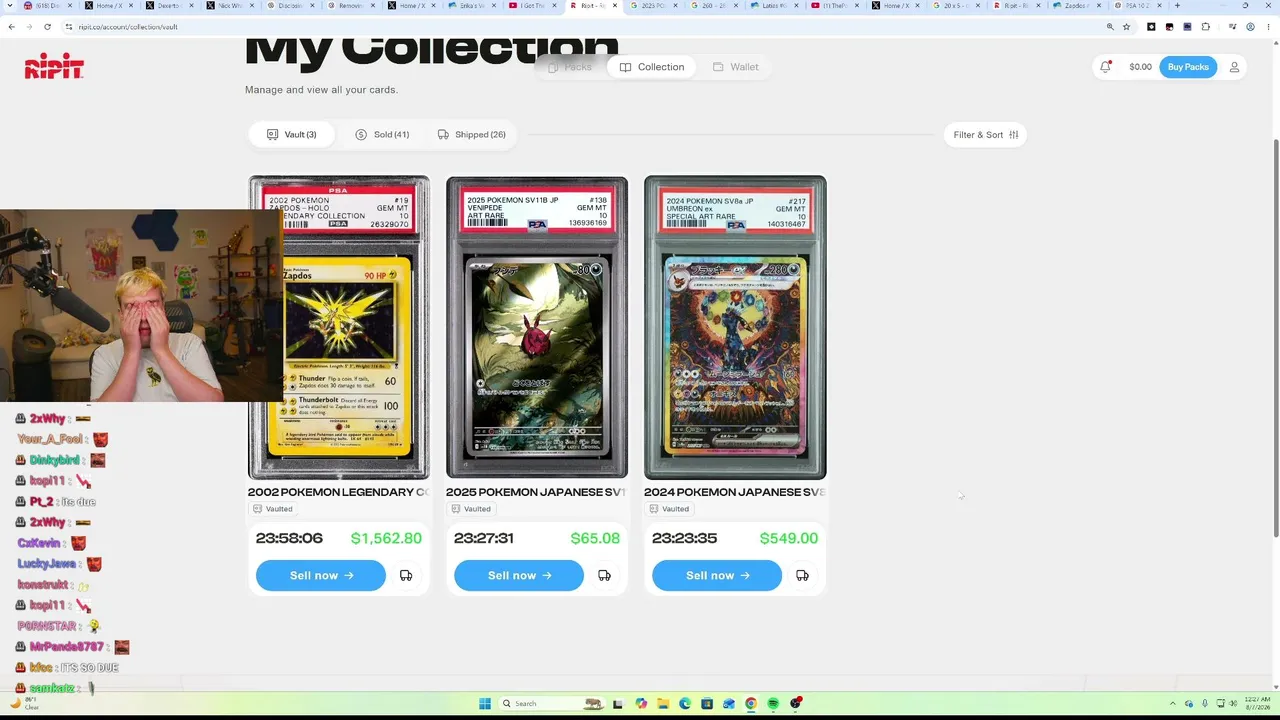Open the Windows Start menu

click(x=485, y=703)
